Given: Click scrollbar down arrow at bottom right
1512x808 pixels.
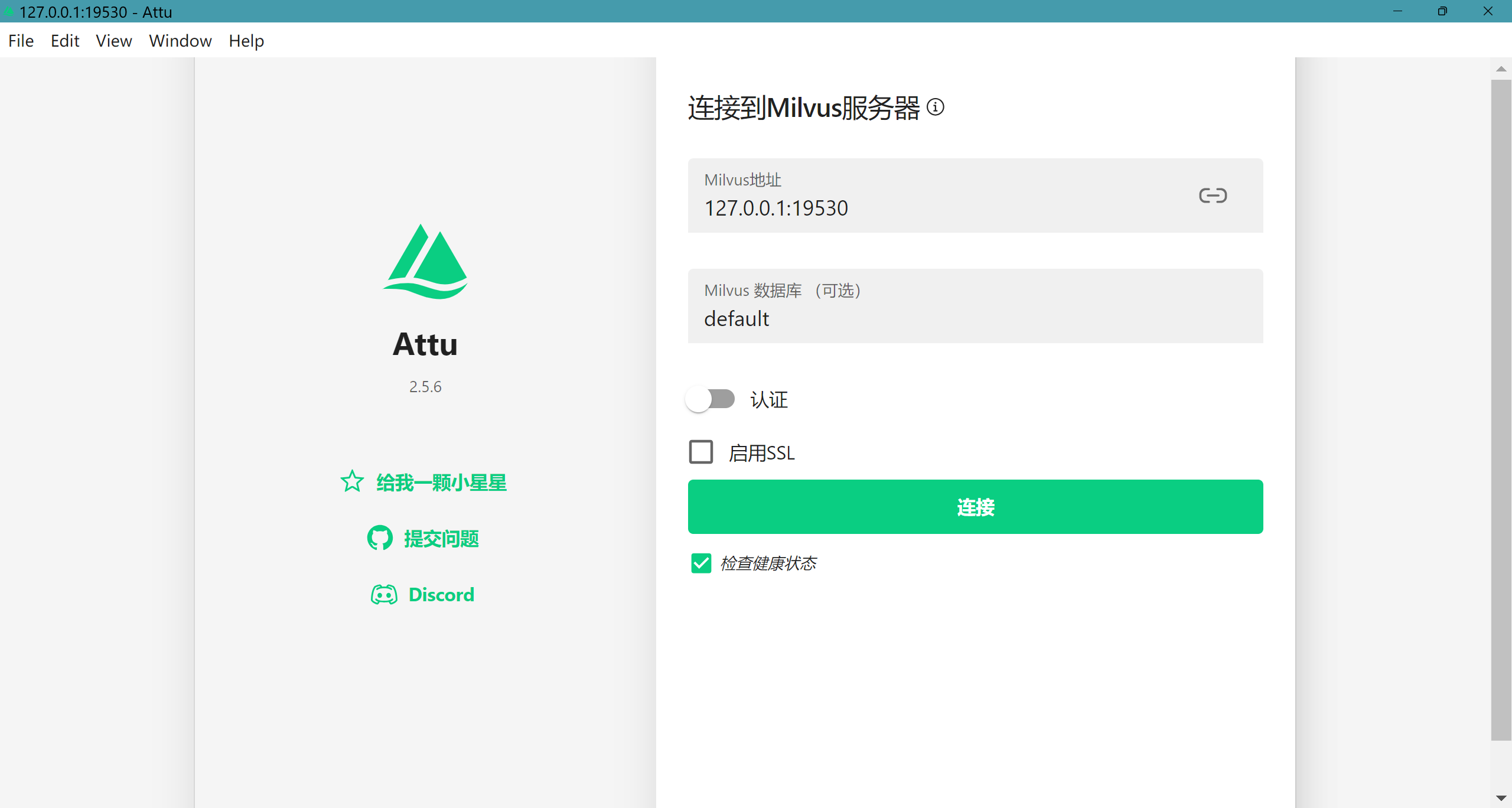Looking at the screenshot, I should point(1501,798).
